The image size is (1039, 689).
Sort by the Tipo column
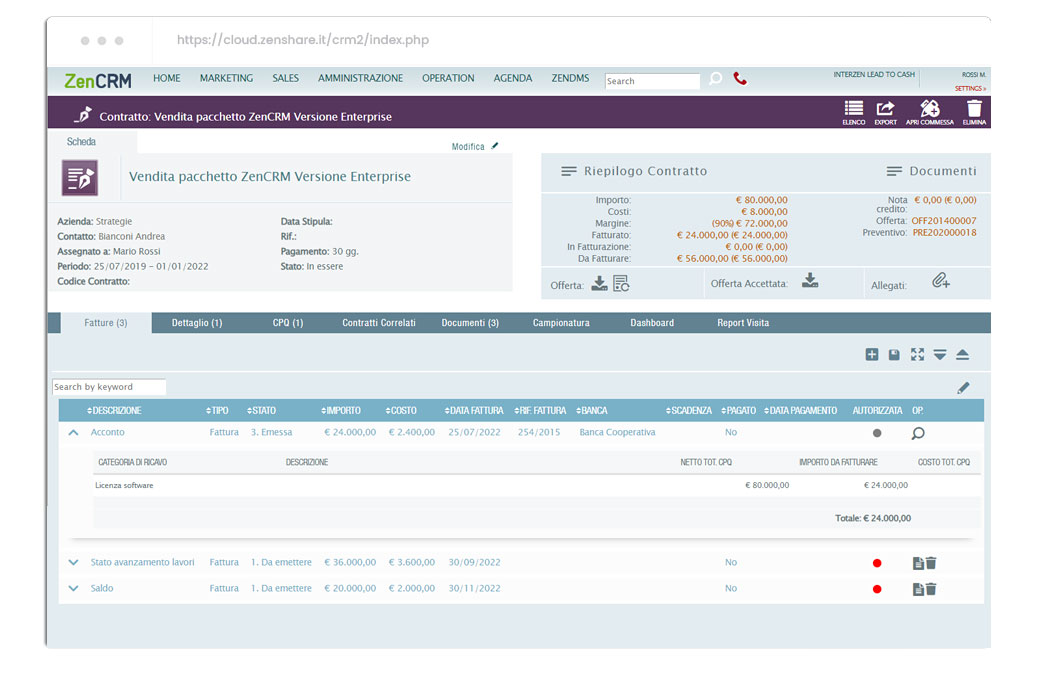[217, 411]
